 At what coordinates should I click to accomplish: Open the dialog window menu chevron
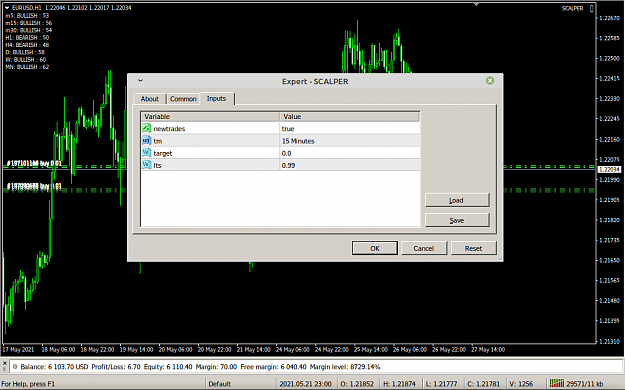click(x=140, y=81)
